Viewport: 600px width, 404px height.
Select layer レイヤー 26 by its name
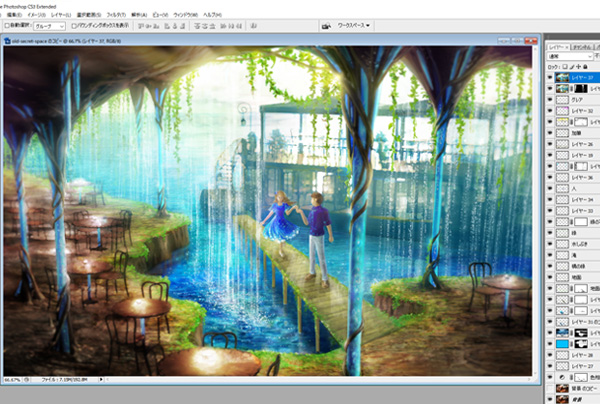point(582,144)
